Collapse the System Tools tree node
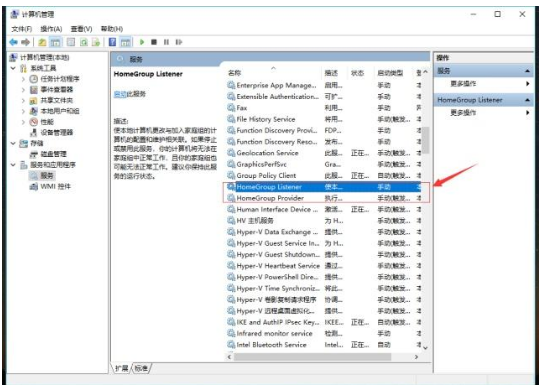 (13, 68)
